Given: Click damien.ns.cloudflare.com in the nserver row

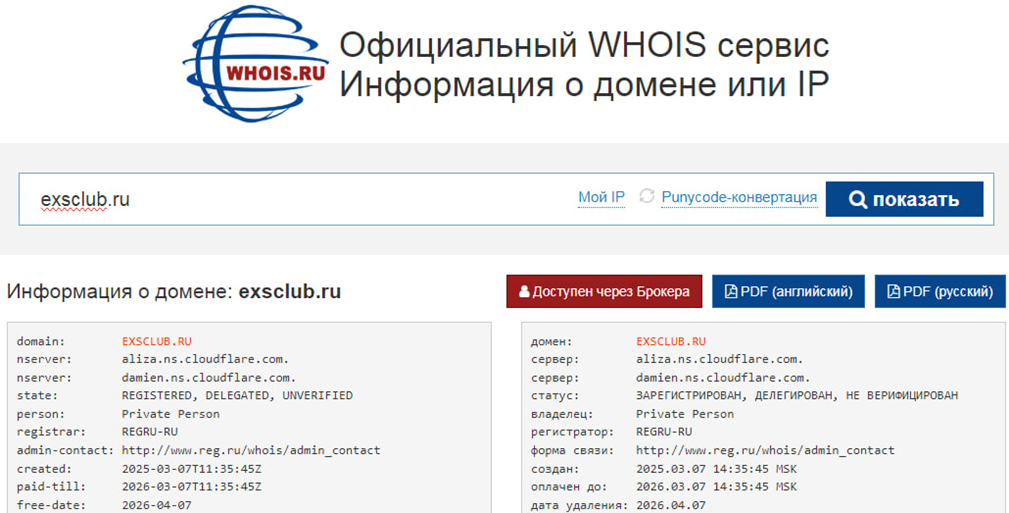Looking at the screenshot, I should [x=209, y=378].
